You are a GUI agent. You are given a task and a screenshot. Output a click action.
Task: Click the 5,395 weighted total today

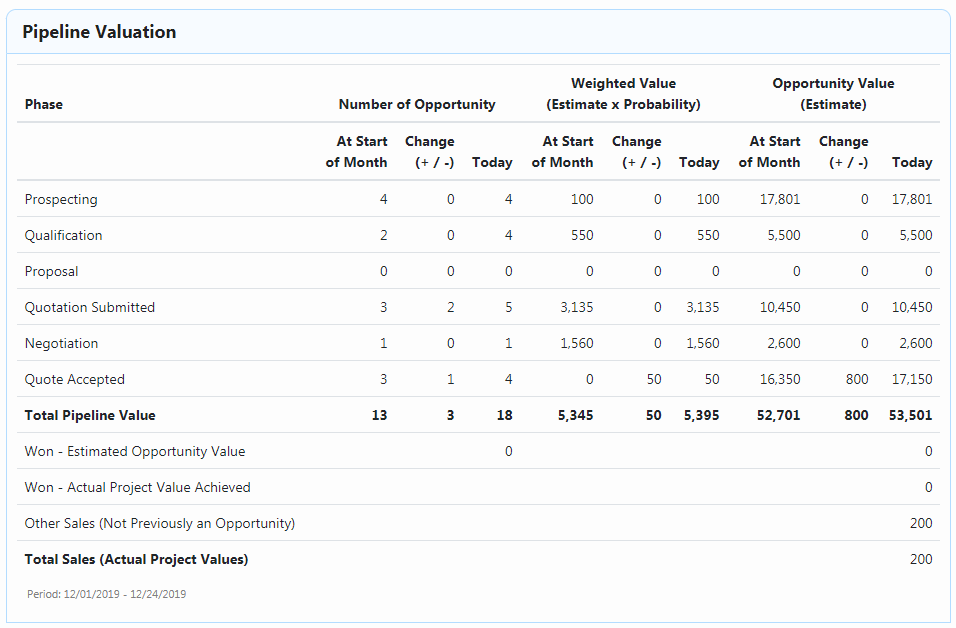[701, 415]
